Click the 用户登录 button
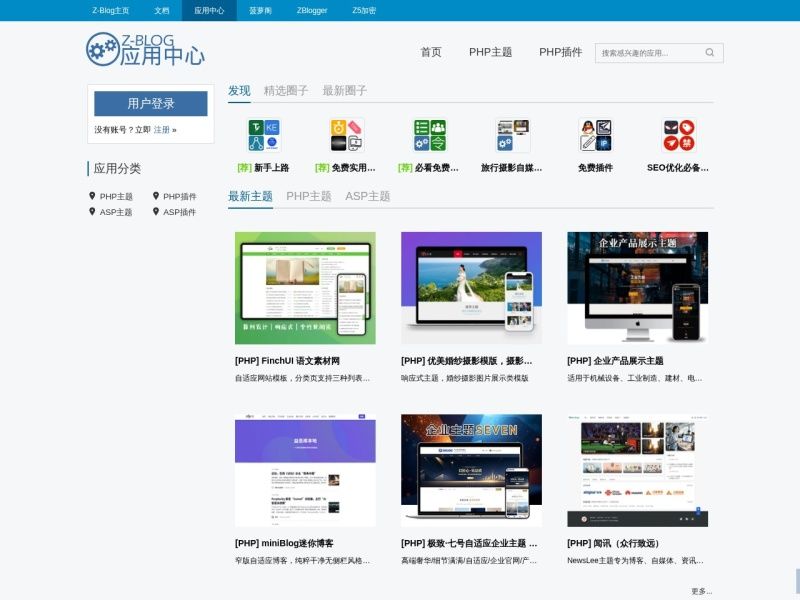The image size is (800, 600). click(151, 104)
